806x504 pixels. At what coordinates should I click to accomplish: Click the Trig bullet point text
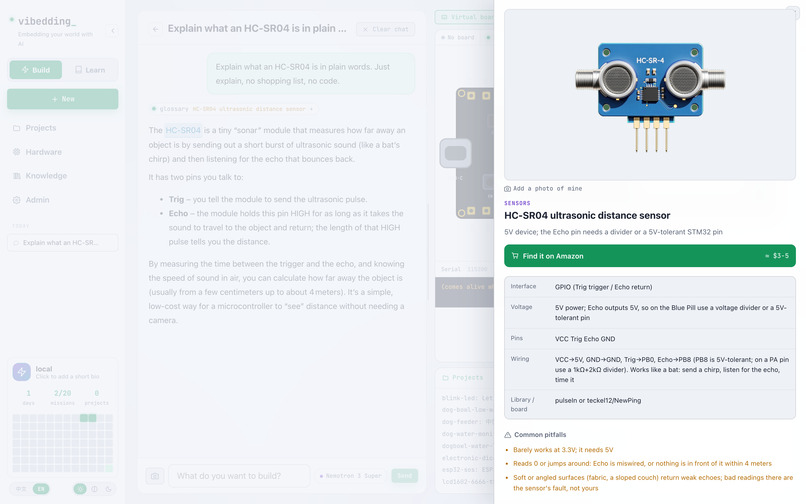pos(268,199)
